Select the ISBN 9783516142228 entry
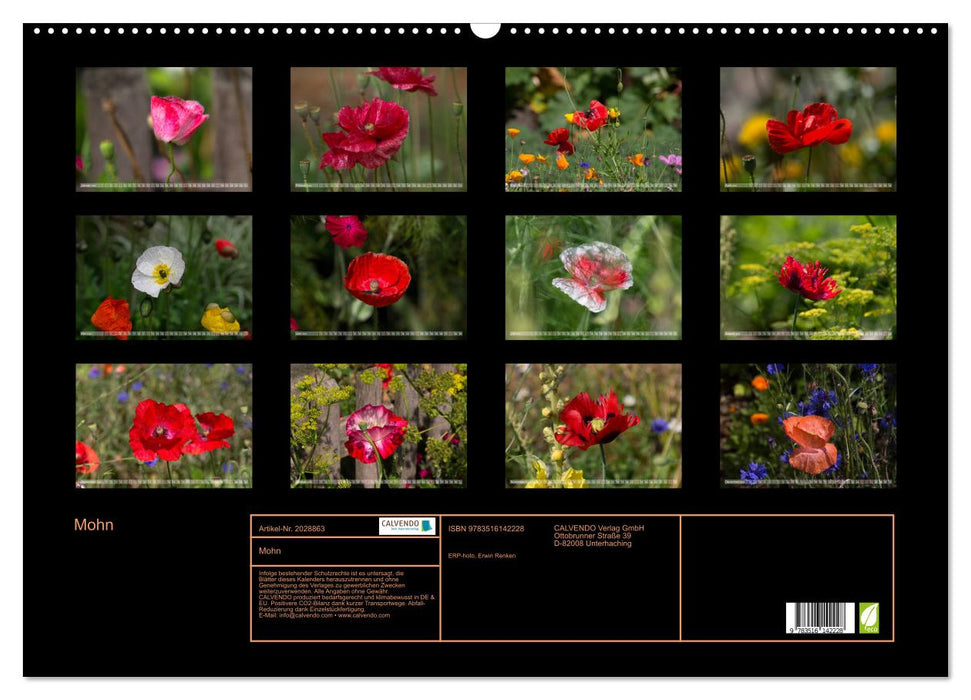971x700 pixels. click(486, 529)
